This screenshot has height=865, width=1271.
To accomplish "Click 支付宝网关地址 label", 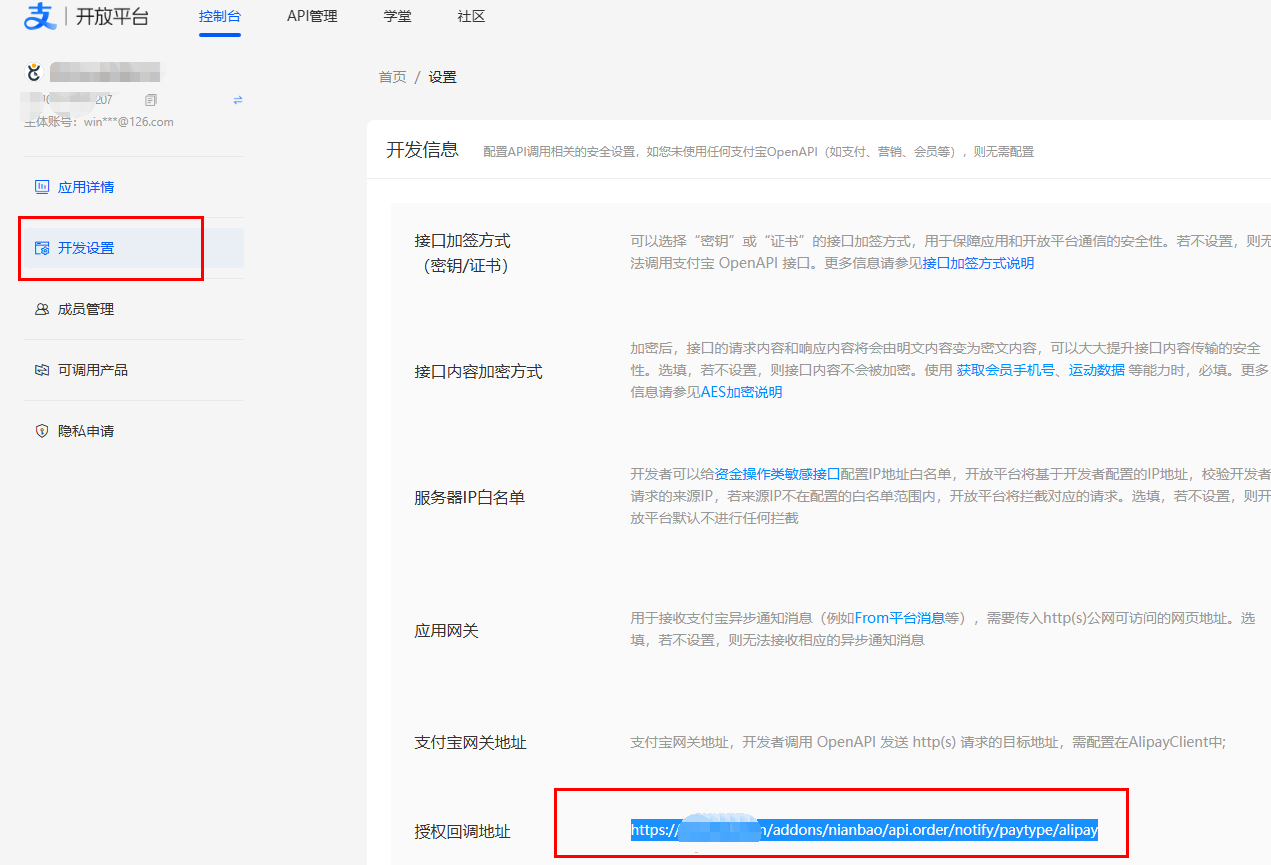I will [470, 742].
